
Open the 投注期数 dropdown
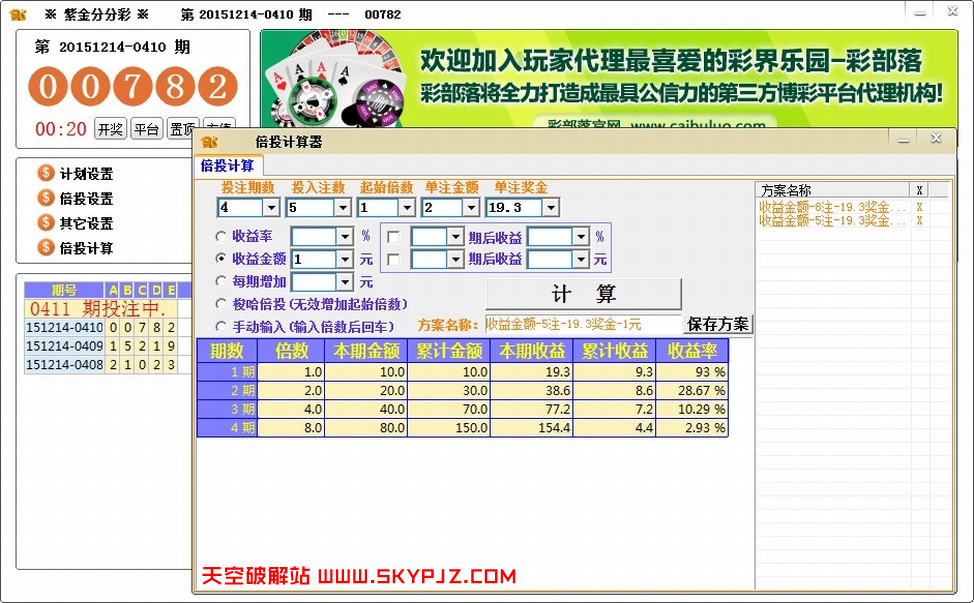[271, 207]
